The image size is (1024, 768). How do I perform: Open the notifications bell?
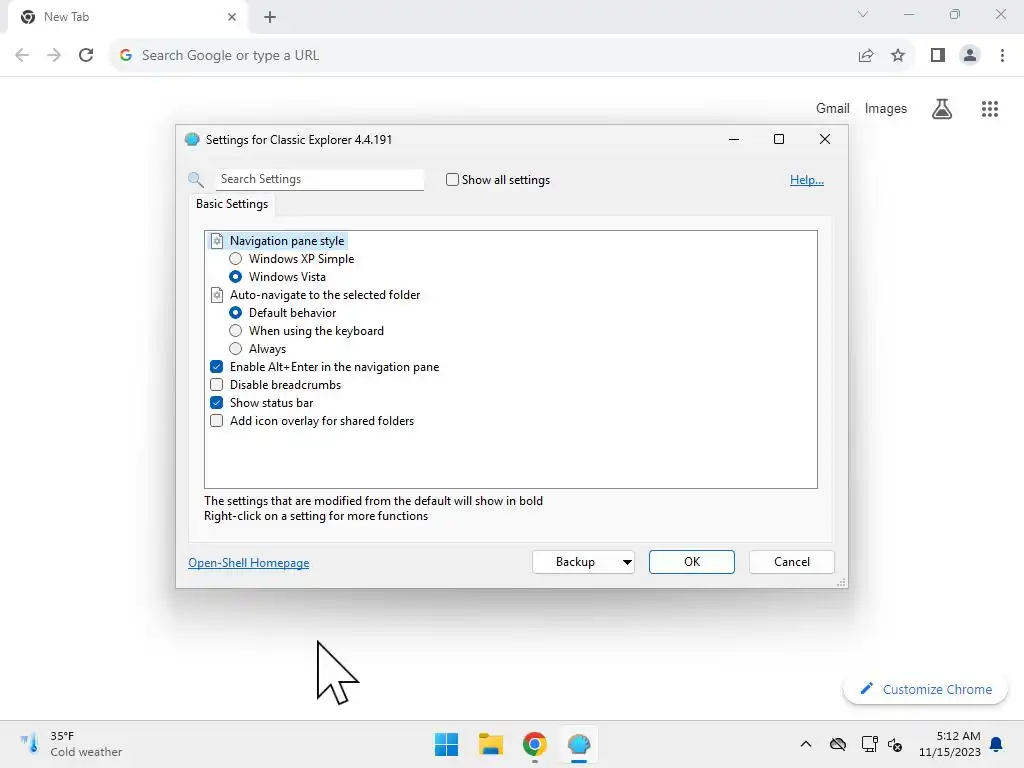click(997, 744)
